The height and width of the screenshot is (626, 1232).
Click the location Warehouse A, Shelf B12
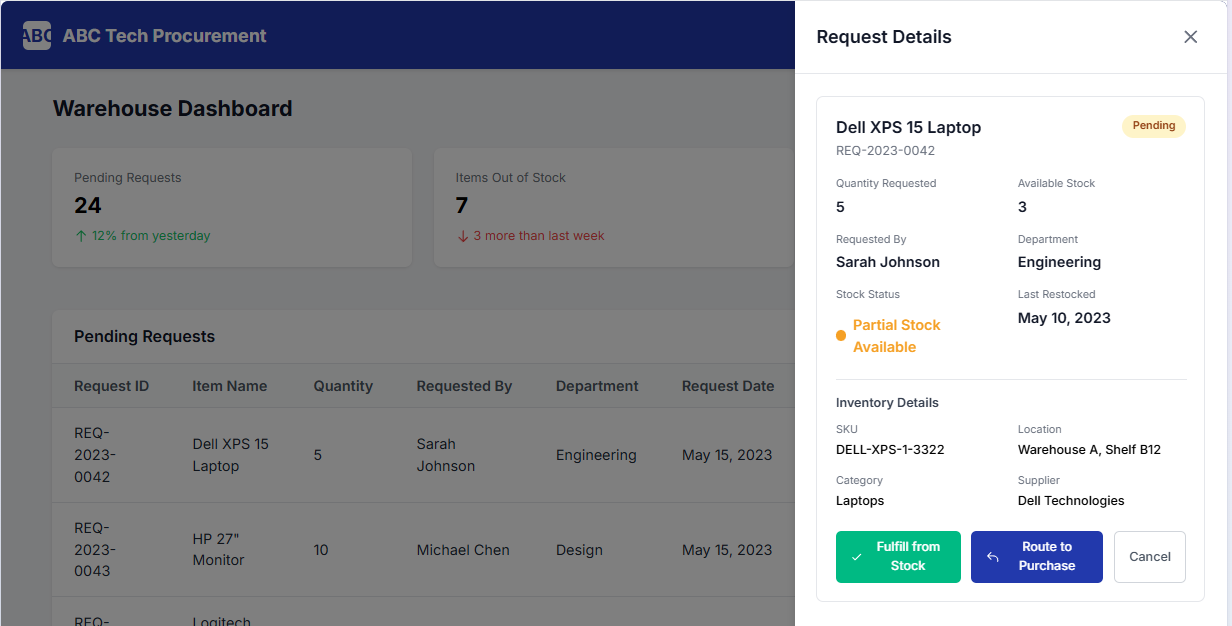click(x=1089, y=449)
